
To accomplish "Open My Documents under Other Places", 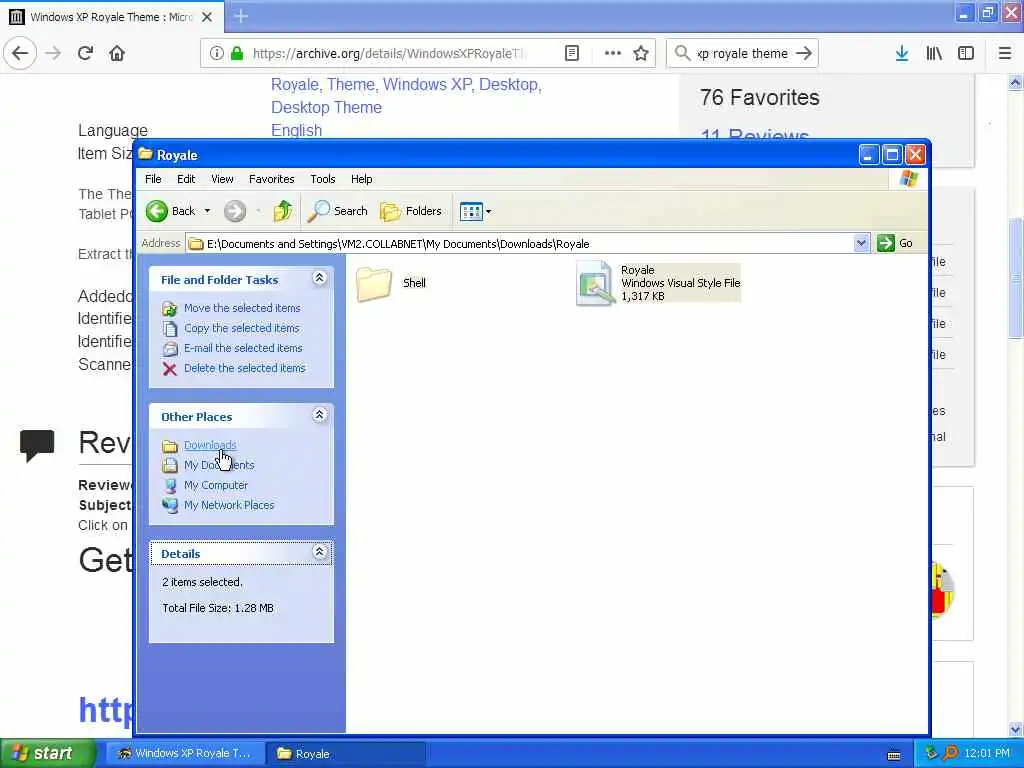I will (x=219, y=465).
